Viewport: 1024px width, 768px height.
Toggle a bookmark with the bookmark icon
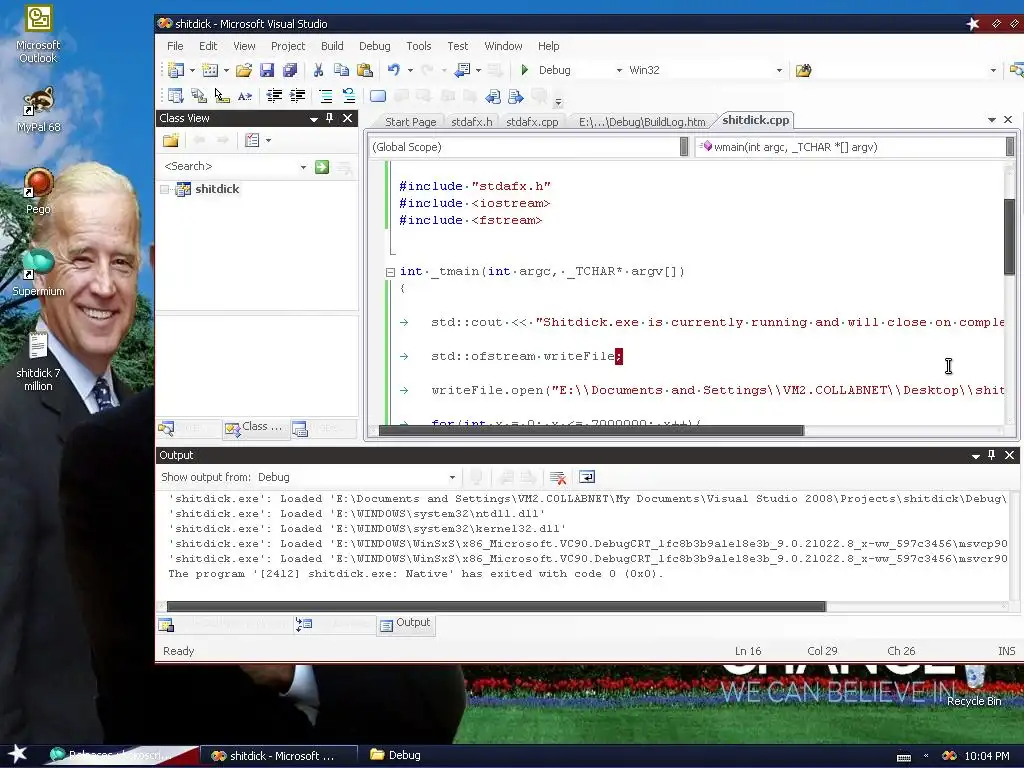(377, 96)
